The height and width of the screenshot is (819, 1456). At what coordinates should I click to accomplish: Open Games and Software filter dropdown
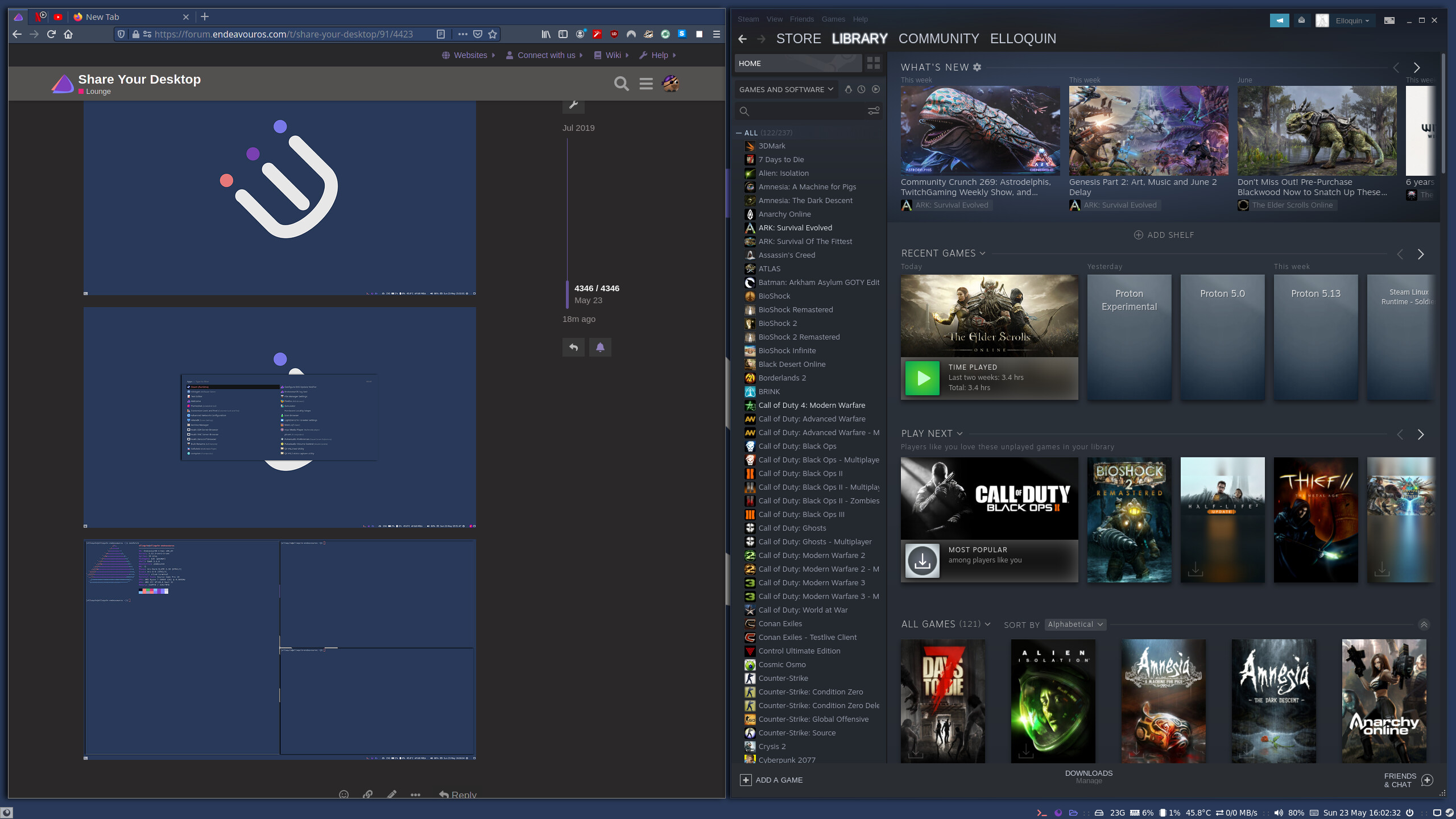(x=786, y=89)
